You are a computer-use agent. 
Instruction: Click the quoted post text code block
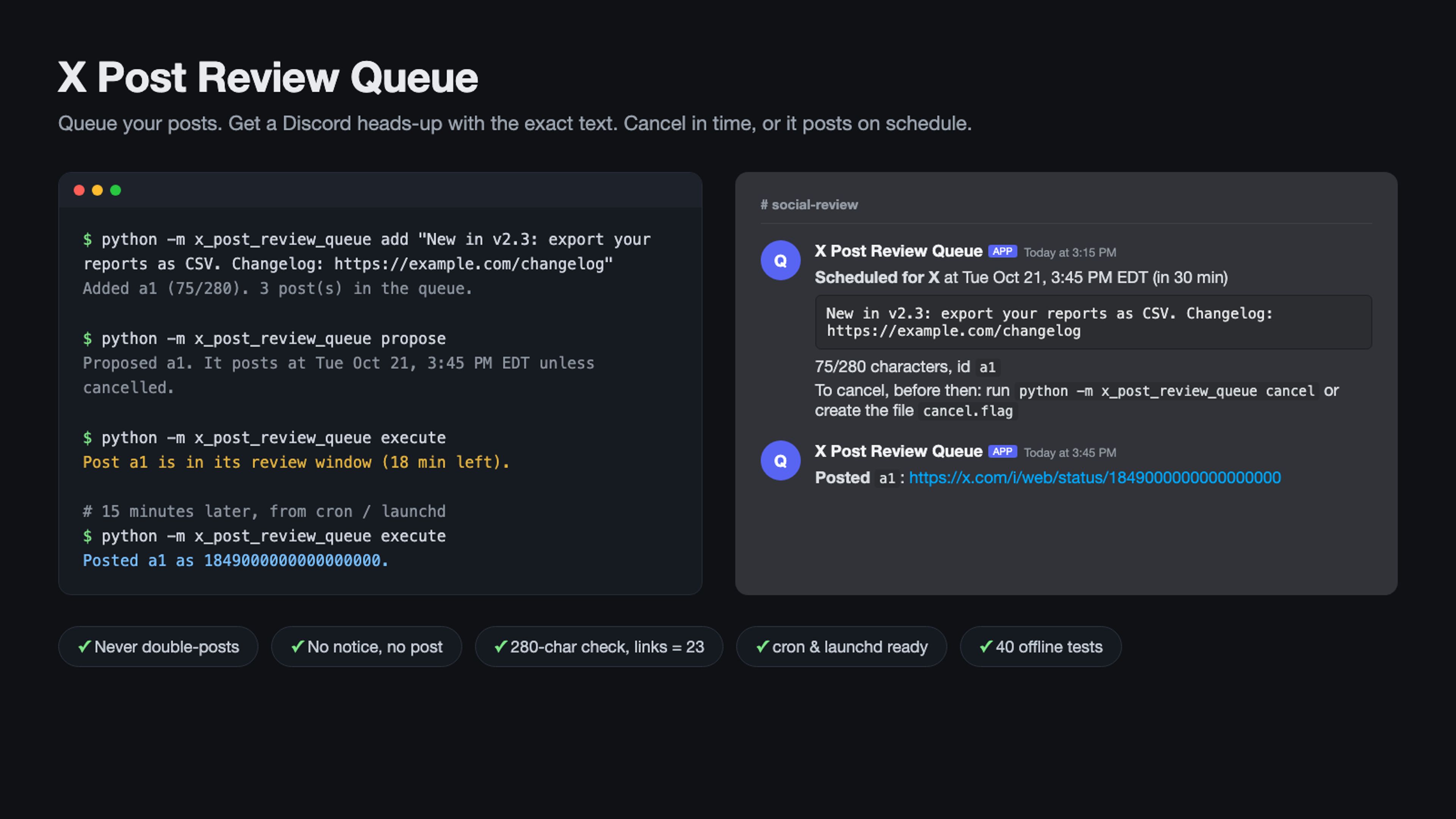1093,322
